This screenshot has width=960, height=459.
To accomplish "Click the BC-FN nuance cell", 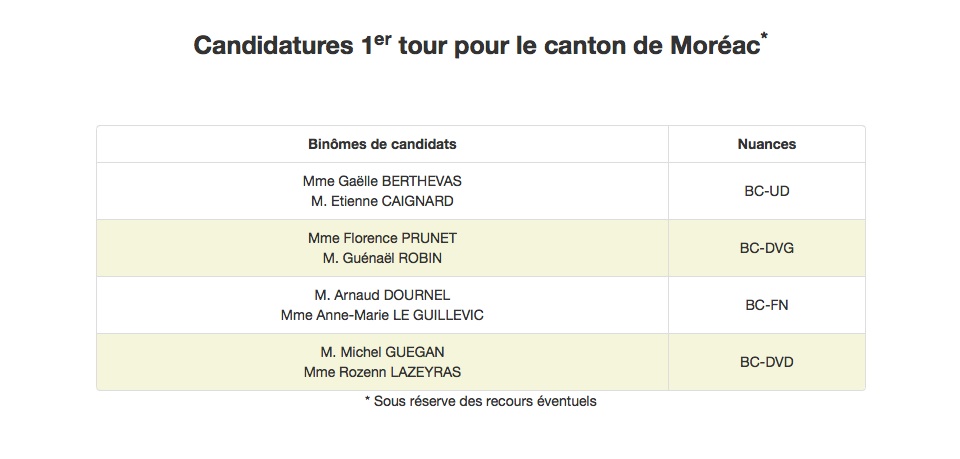I will coord(767,305).
